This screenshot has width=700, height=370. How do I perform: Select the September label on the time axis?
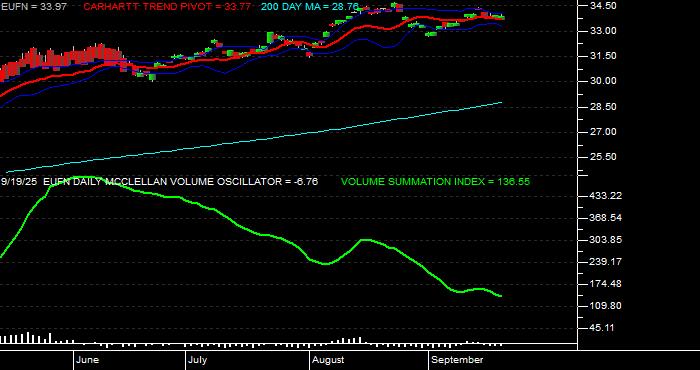(458, 360)
